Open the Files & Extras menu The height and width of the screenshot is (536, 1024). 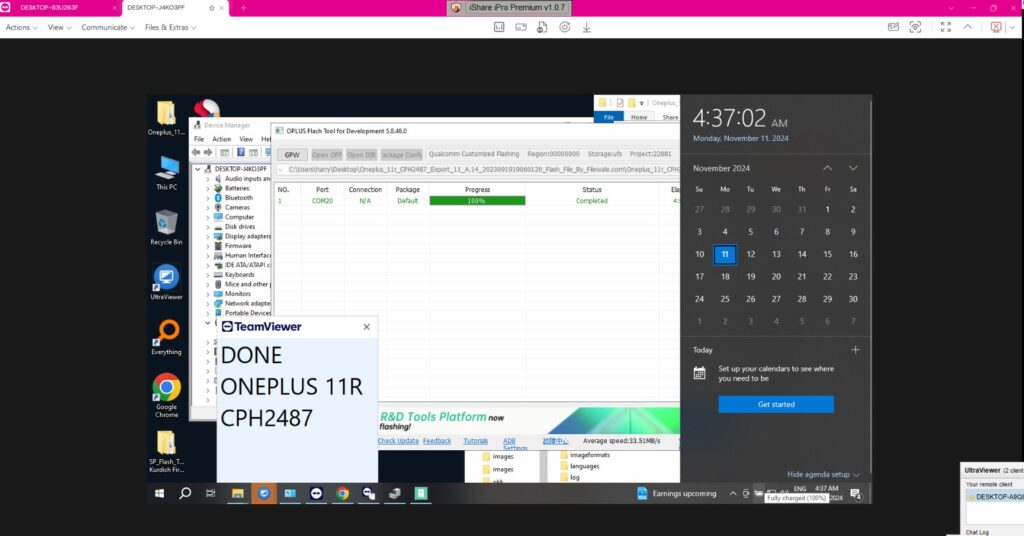pyautogui.click(x=170, y=27)
